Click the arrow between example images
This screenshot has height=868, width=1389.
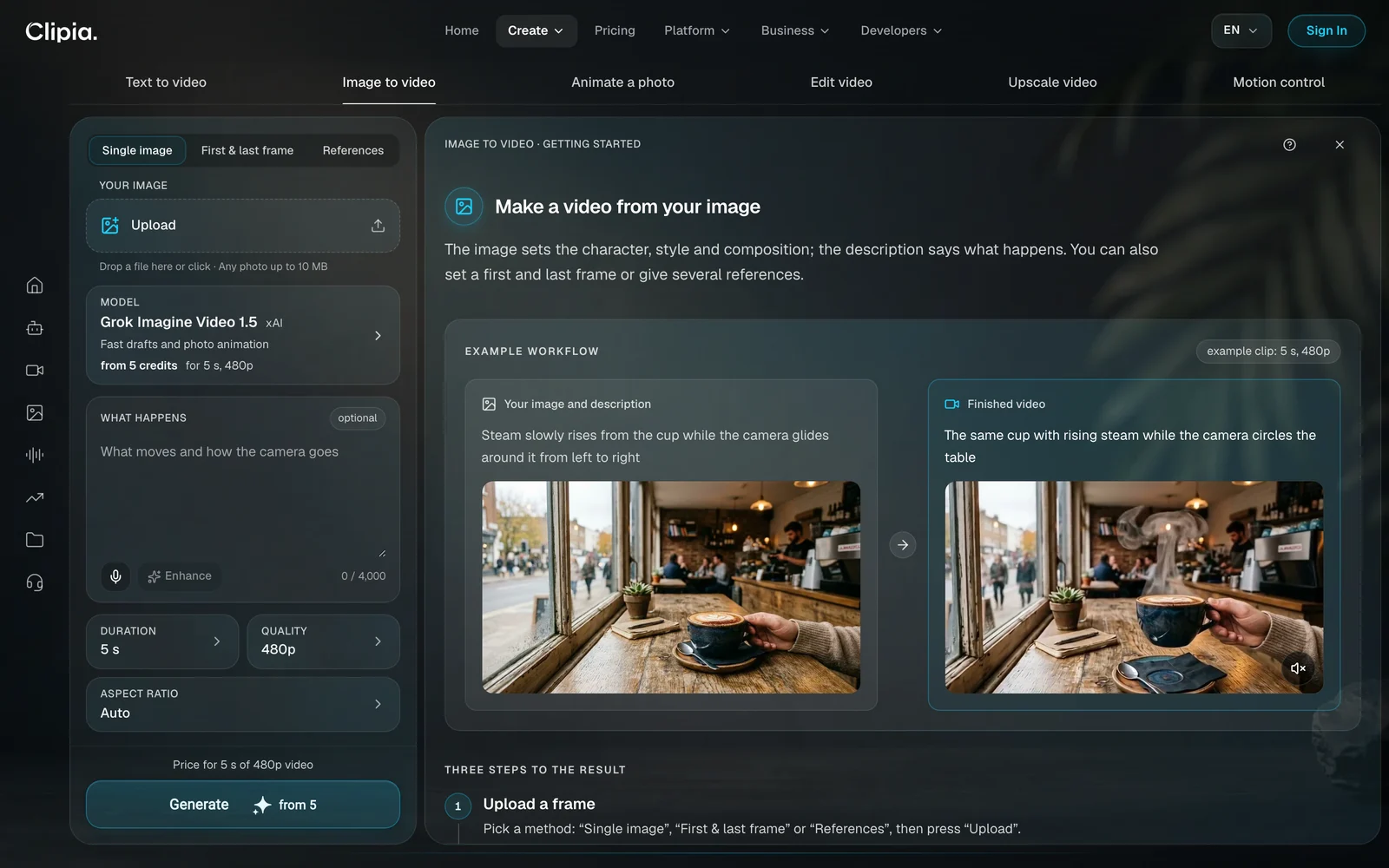coord(903,545)
